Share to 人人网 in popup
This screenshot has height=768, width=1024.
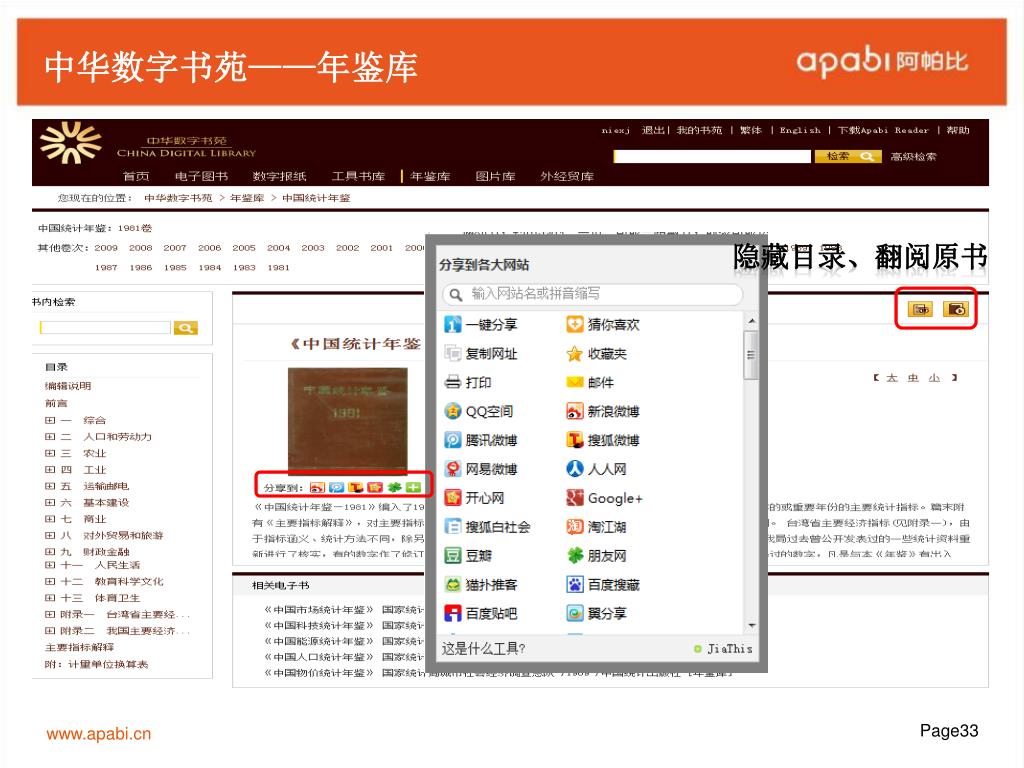(597, 468)
